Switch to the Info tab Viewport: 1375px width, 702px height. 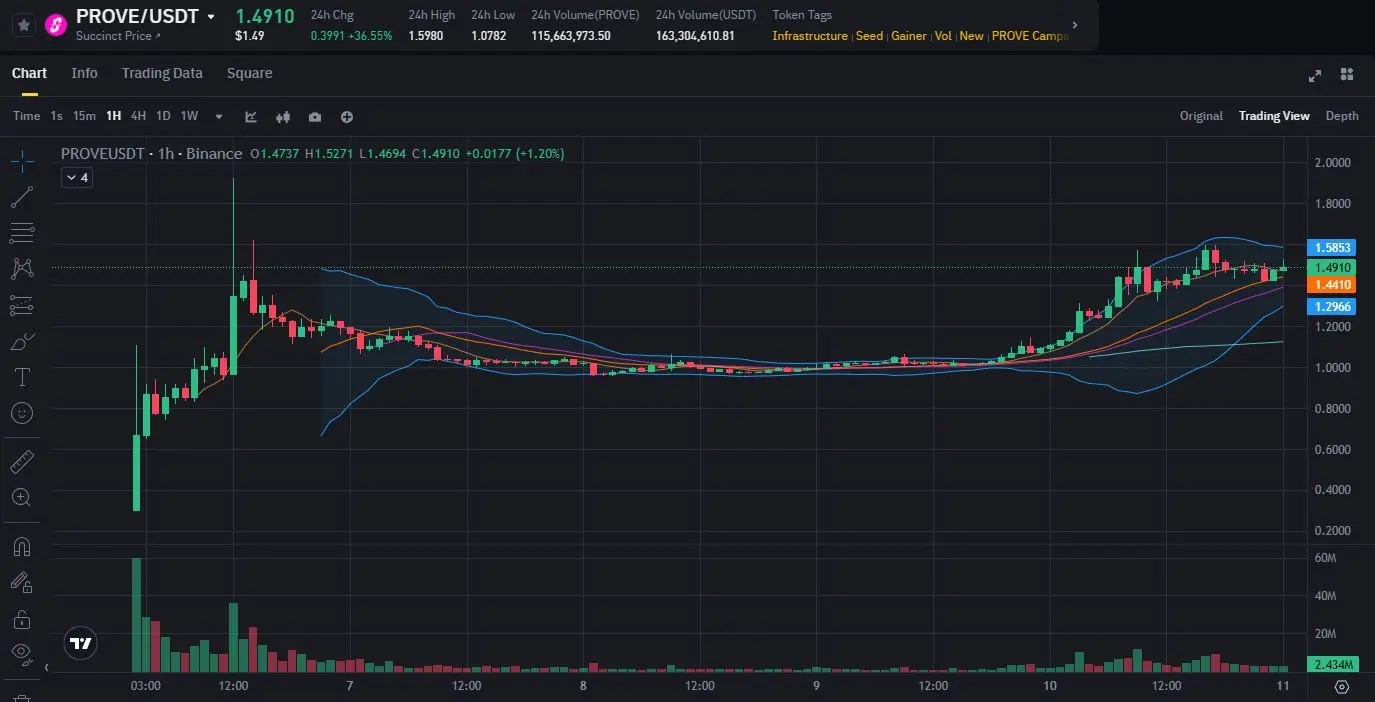(85, 73)
